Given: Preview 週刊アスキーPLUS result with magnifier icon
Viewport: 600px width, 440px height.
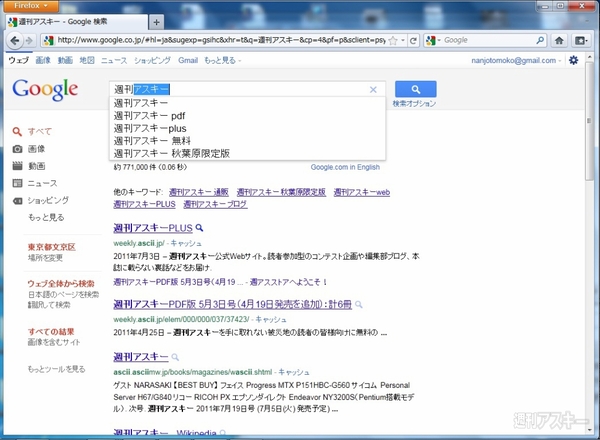Looking at the screenshot, I should 199,228.
